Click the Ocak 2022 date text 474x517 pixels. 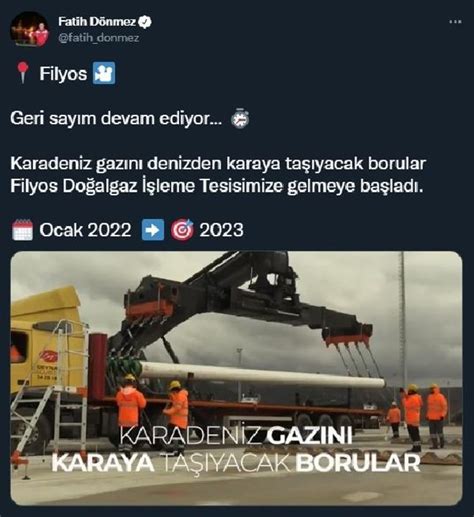pyautogui.click(x=85, y=230)
